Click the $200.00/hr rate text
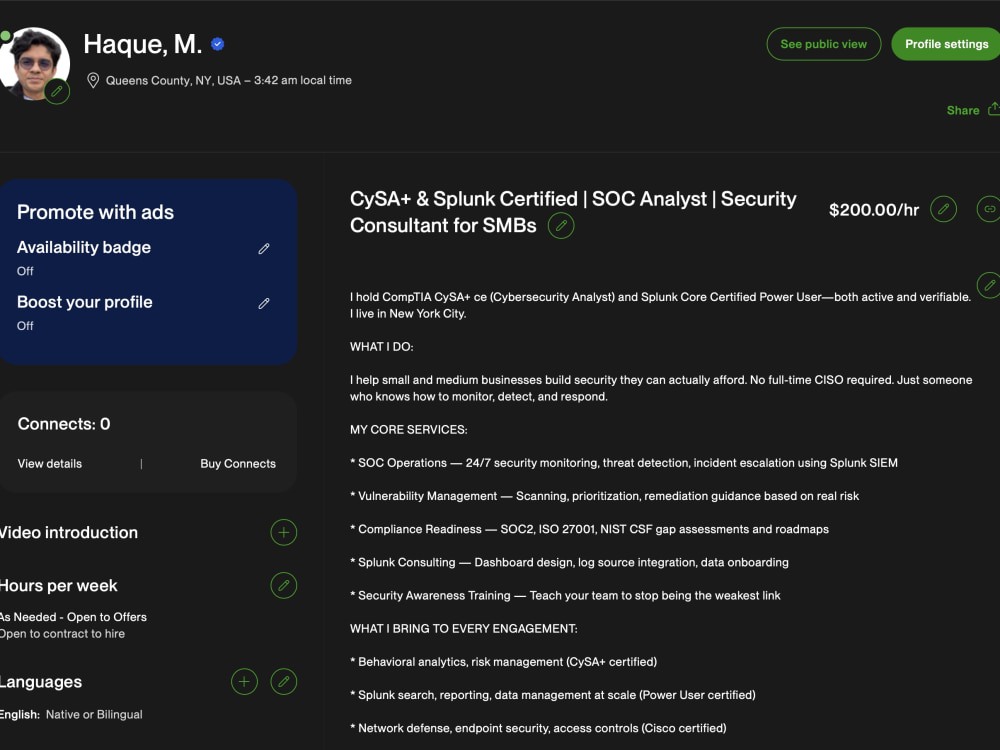 click(874, 210)
